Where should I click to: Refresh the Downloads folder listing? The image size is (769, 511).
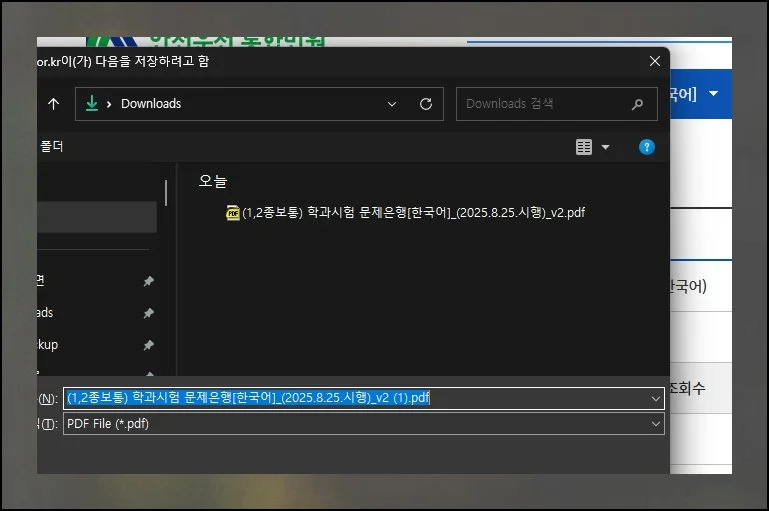[x=426, y=104]
